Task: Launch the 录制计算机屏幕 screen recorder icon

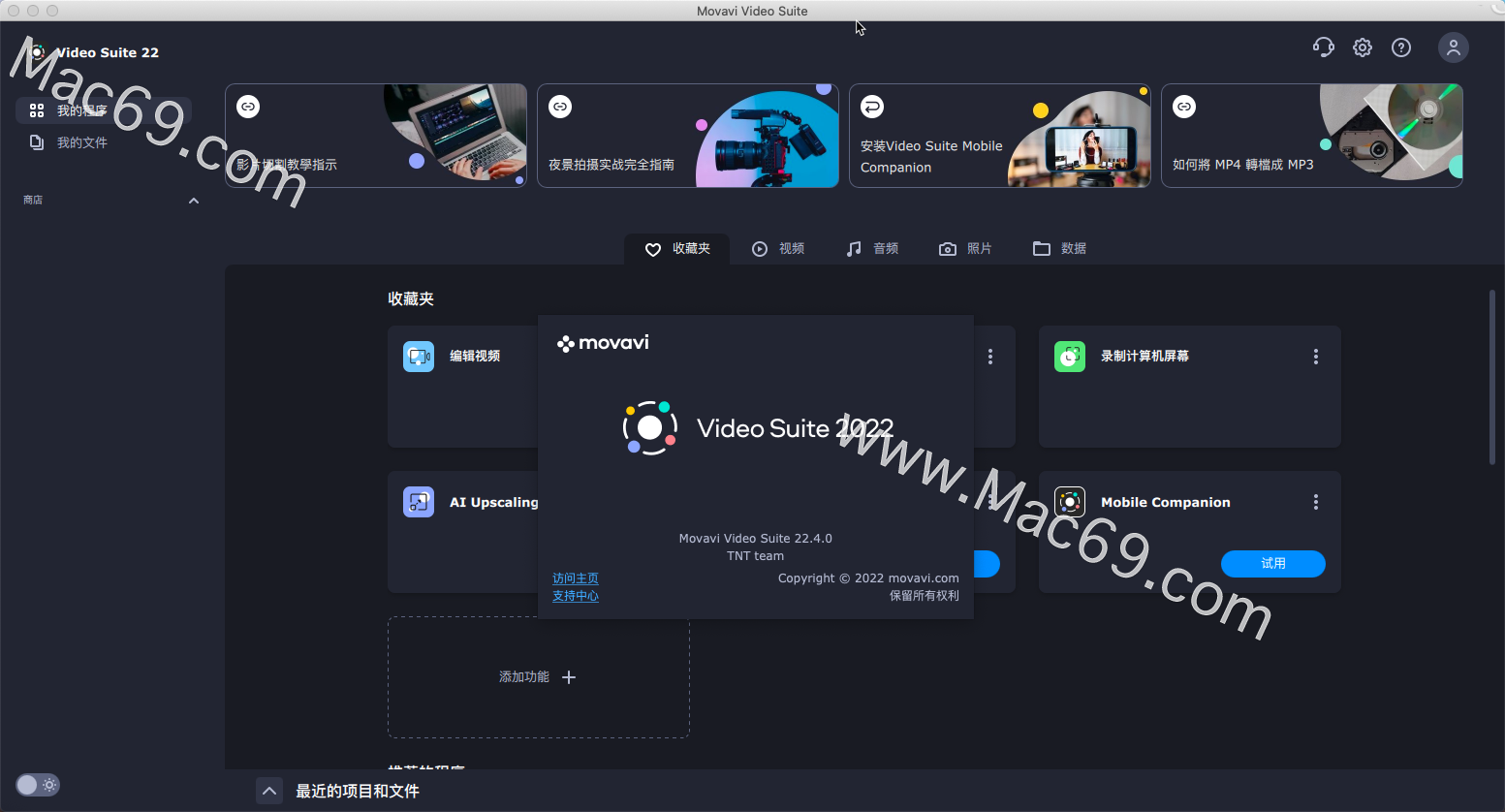Action: click(x=1069, y=356)
